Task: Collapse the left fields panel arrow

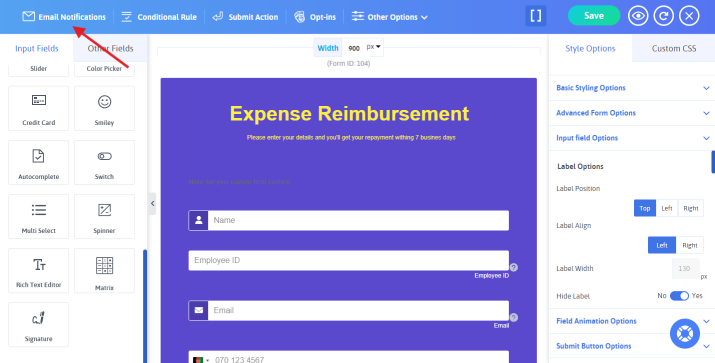Action: pyautogui.click(x=153, y=203)
